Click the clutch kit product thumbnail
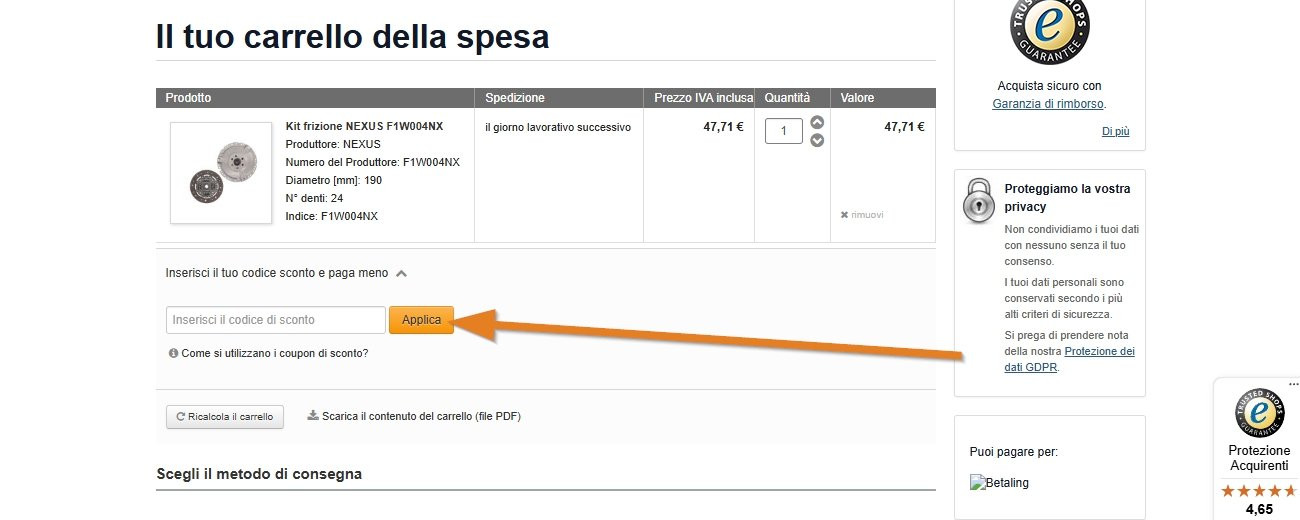 click(220, 173)
